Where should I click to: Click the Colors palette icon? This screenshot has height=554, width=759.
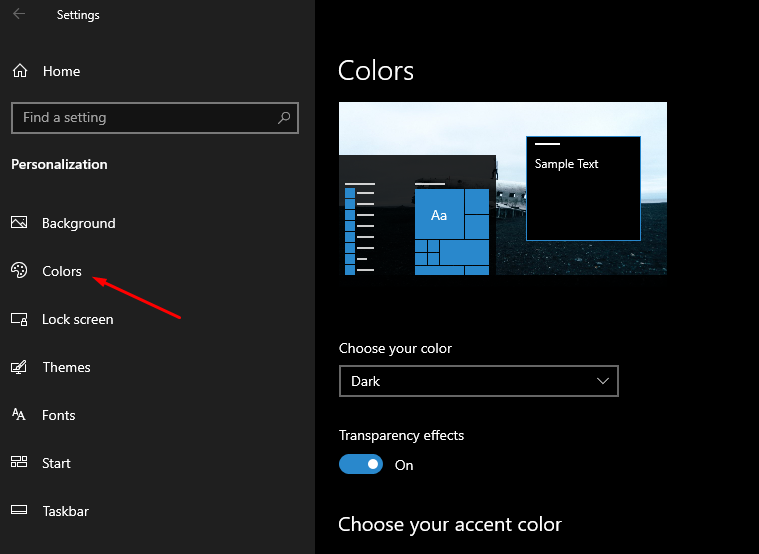(19, 270)
